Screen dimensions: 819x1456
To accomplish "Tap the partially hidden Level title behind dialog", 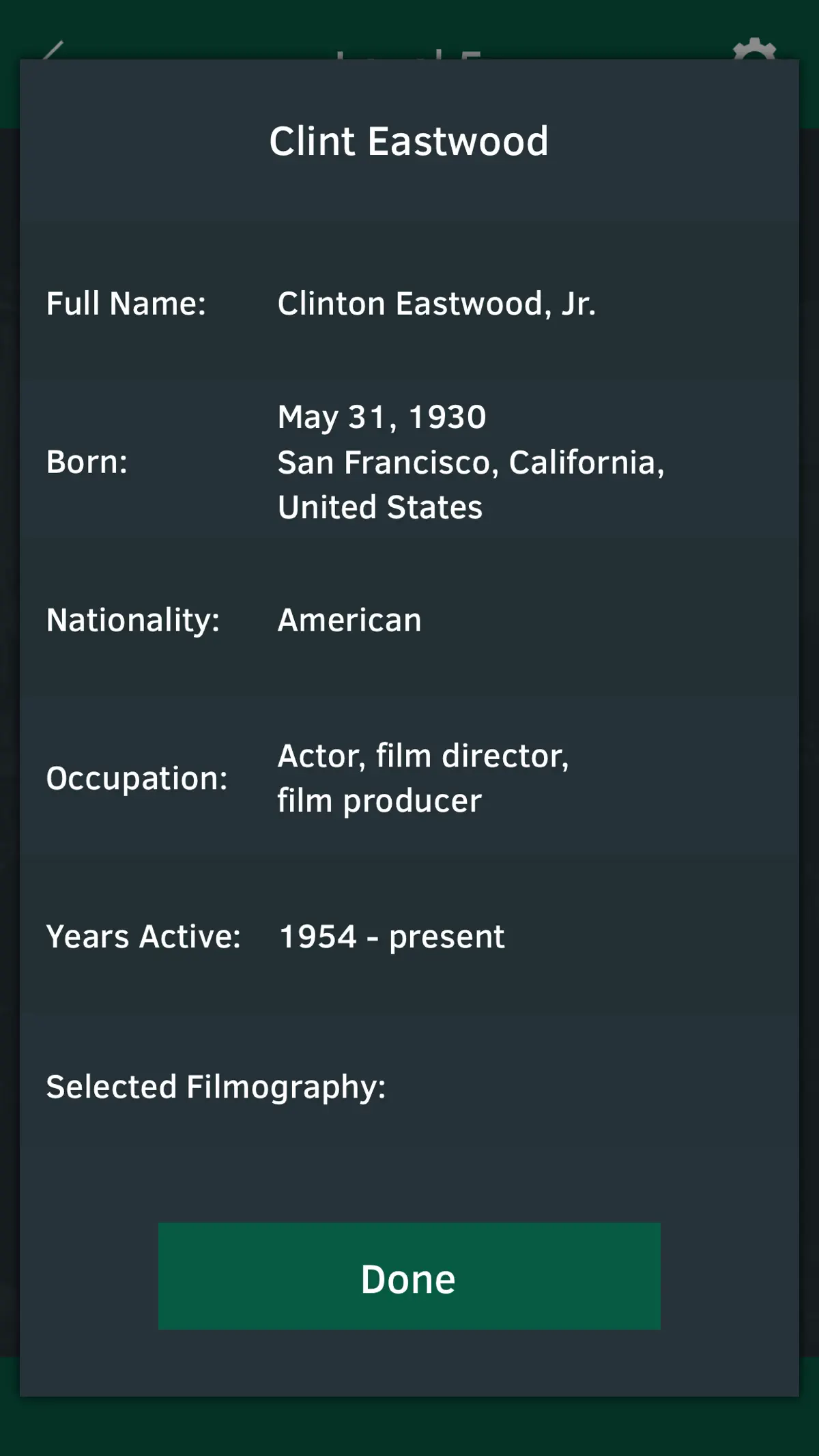I will (x=409, y=53).
